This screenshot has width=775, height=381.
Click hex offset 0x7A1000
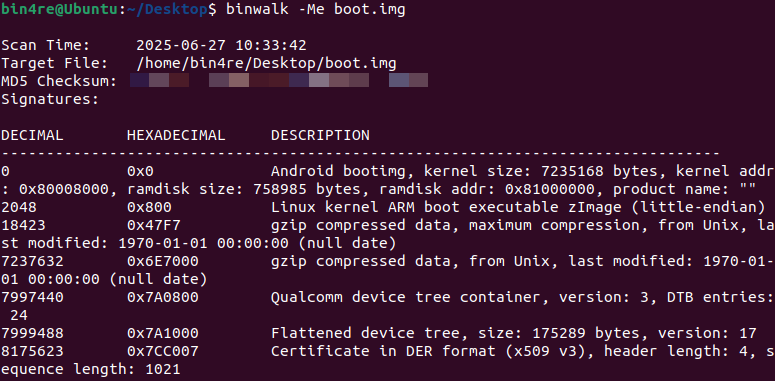tap(163, 333)
